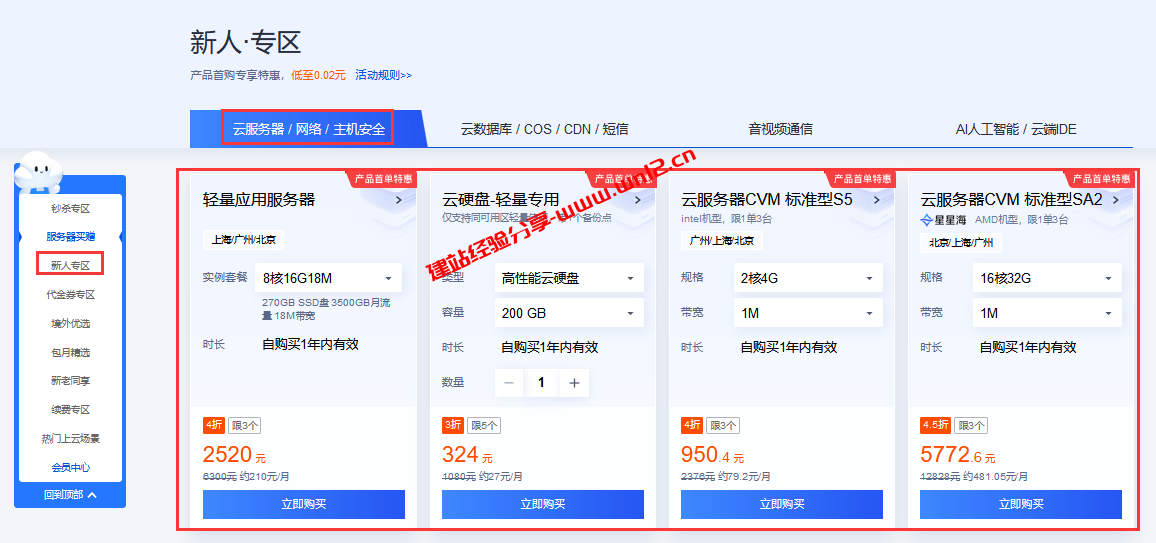The height and width of the screenshot is (543, 1156).
Task: Click the 云硬盘-轻量专用 card title
Action: (x=501, y=200)
